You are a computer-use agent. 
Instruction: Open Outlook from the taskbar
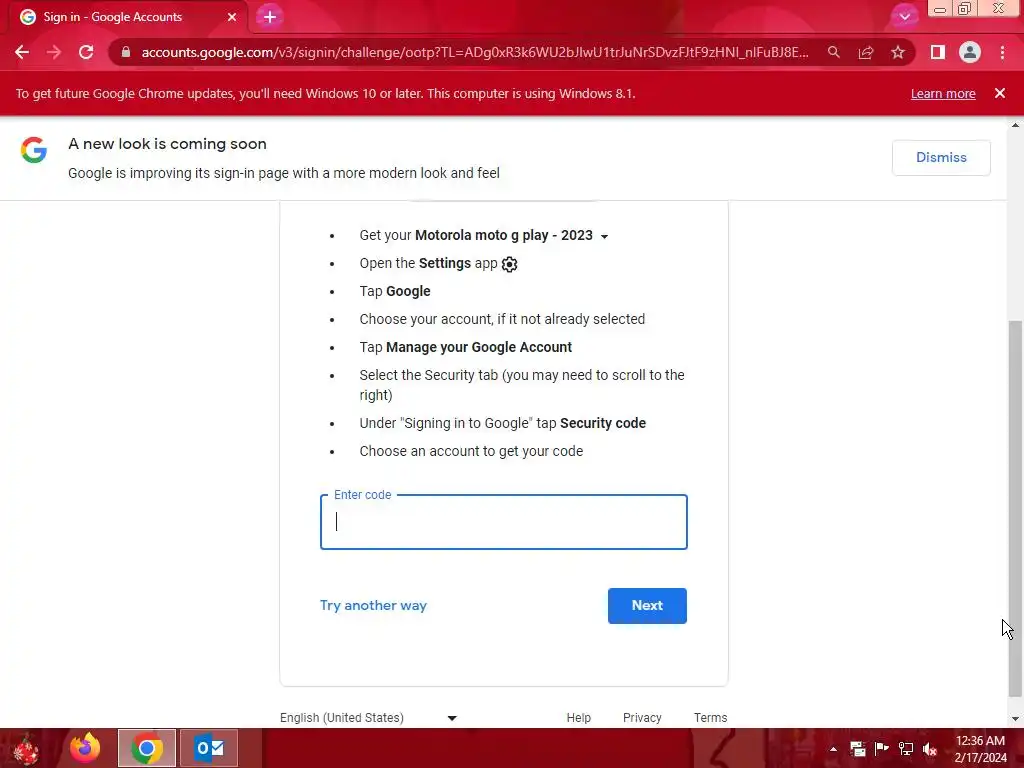coord(209,748)
